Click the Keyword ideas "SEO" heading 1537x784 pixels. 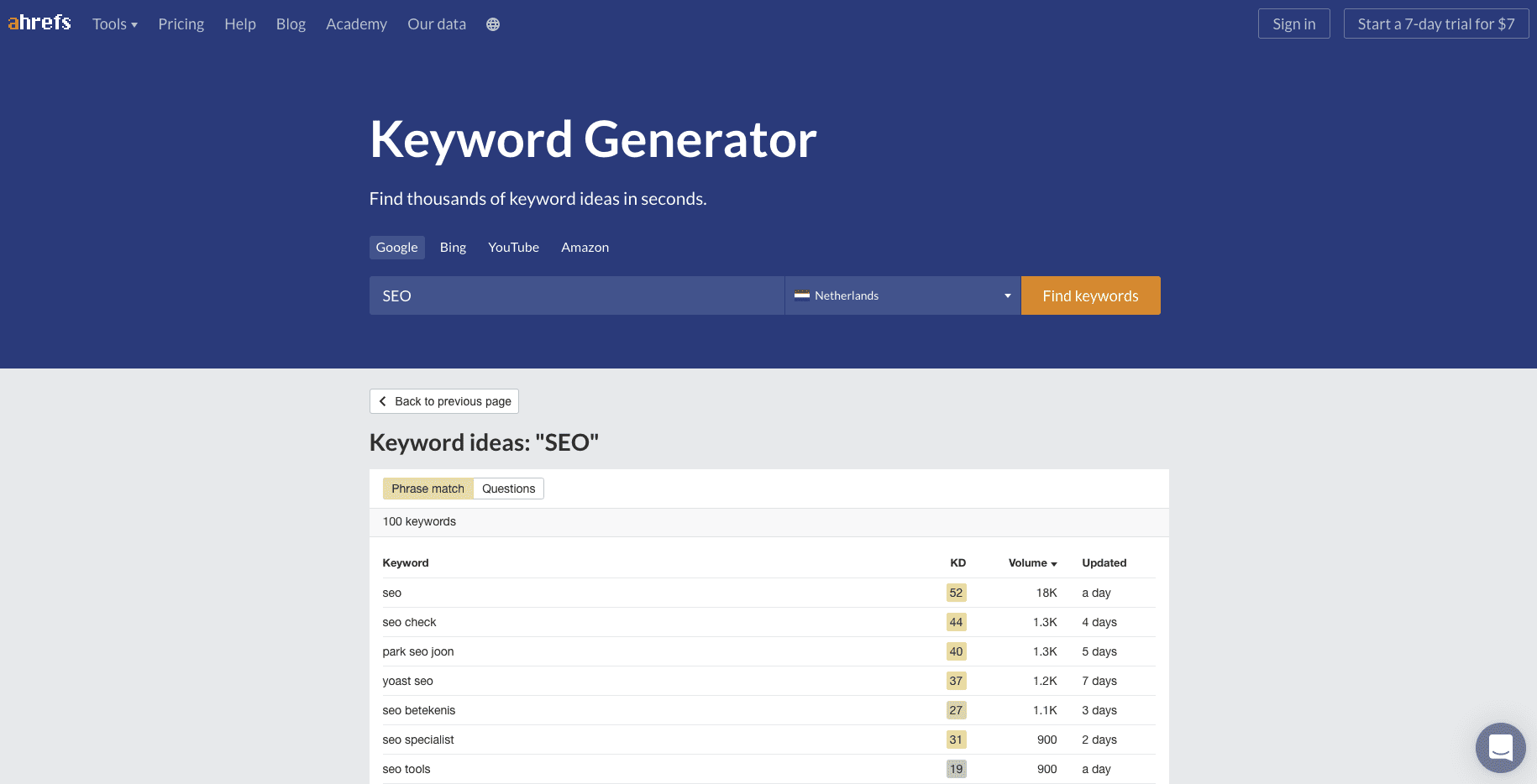pyautogui.click(x=485, y=442)
